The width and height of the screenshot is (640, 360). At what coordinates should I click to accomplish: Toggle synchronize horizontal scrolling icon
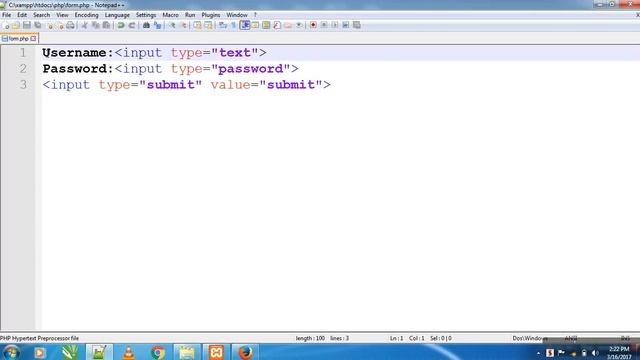(x=208, y=25)
